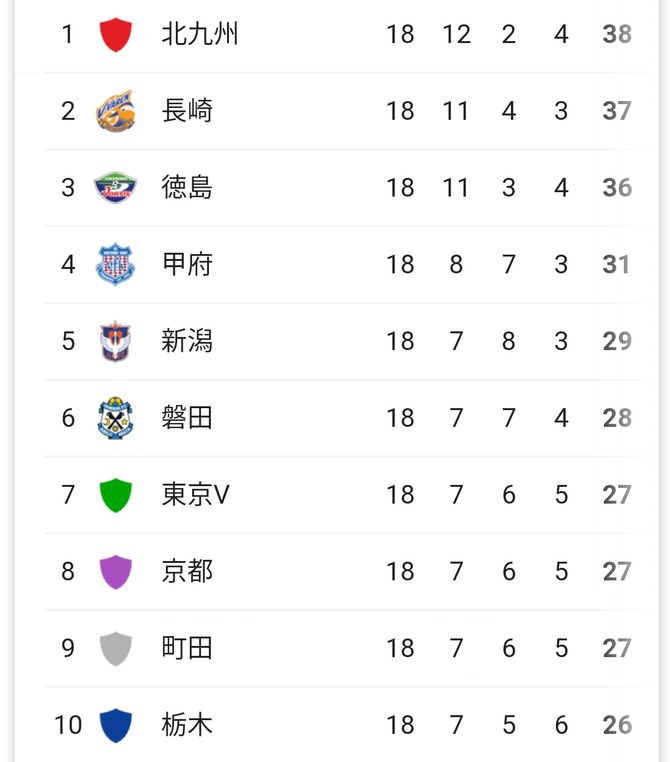
Task: Click 北九州's 38 points total
Action: pyautogui.click(x=617, y=35)
